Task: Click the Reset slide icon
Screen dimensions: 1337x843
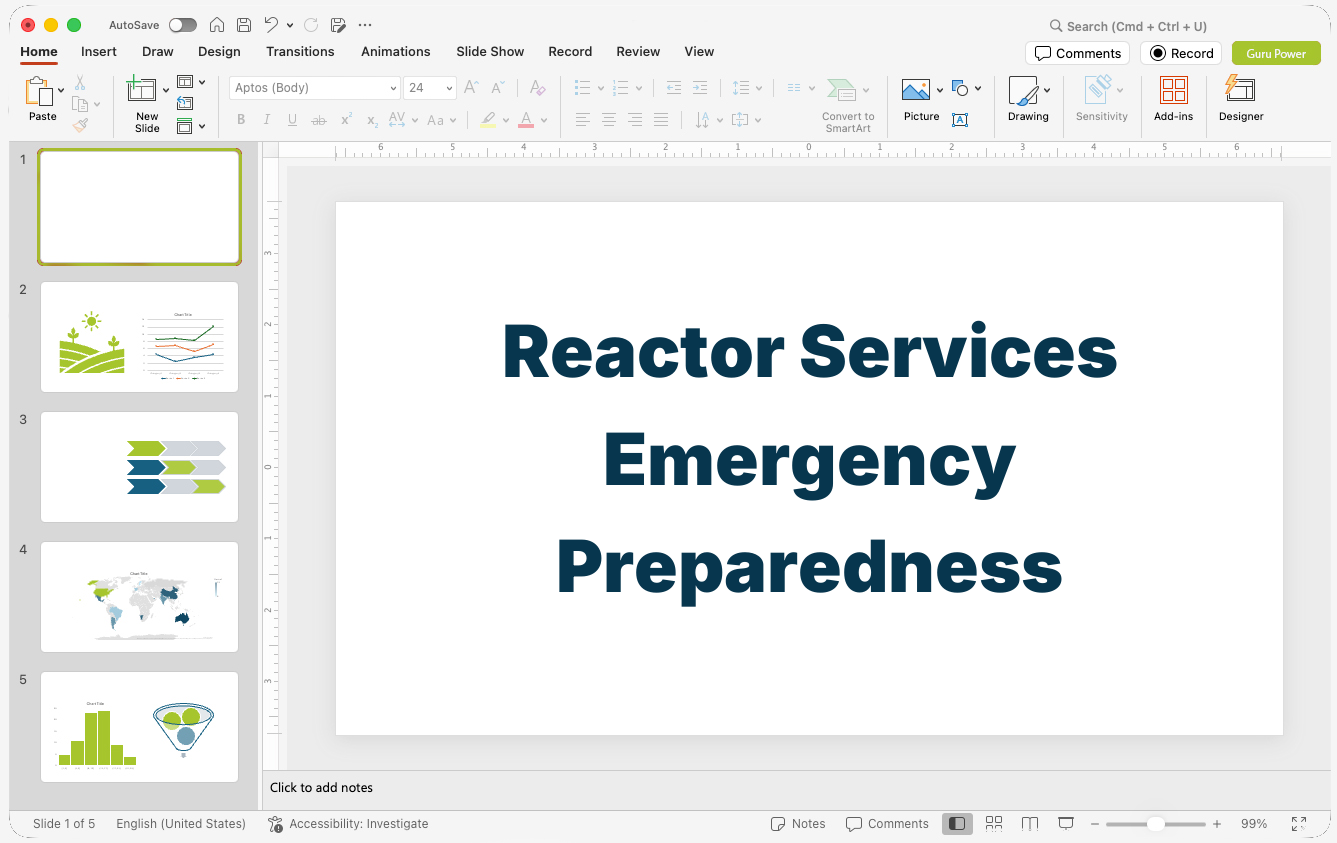Action: pos(185,103)
